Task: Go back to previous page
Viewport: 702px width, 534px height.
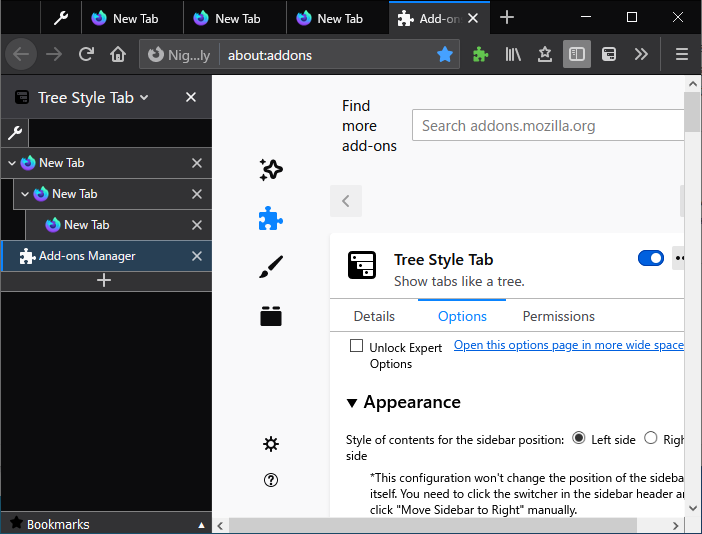Action: click(21, 55)
